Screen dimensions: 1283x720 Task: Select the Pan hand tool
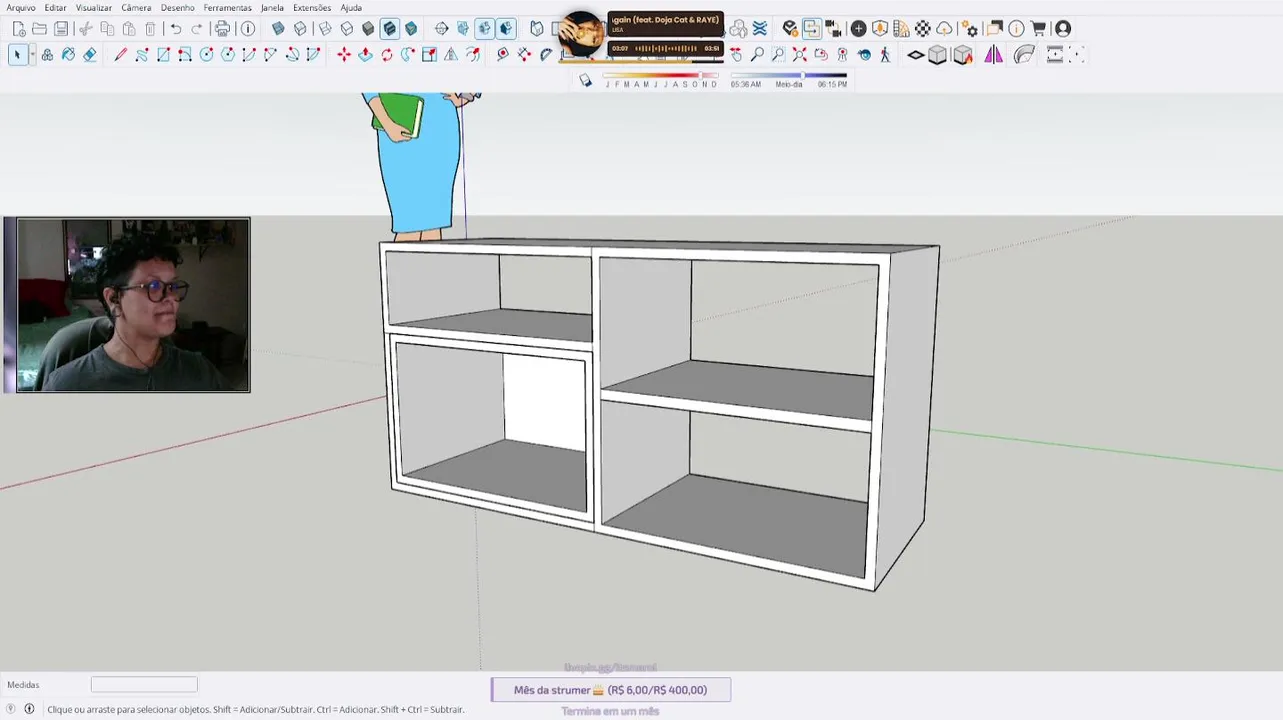736,55
